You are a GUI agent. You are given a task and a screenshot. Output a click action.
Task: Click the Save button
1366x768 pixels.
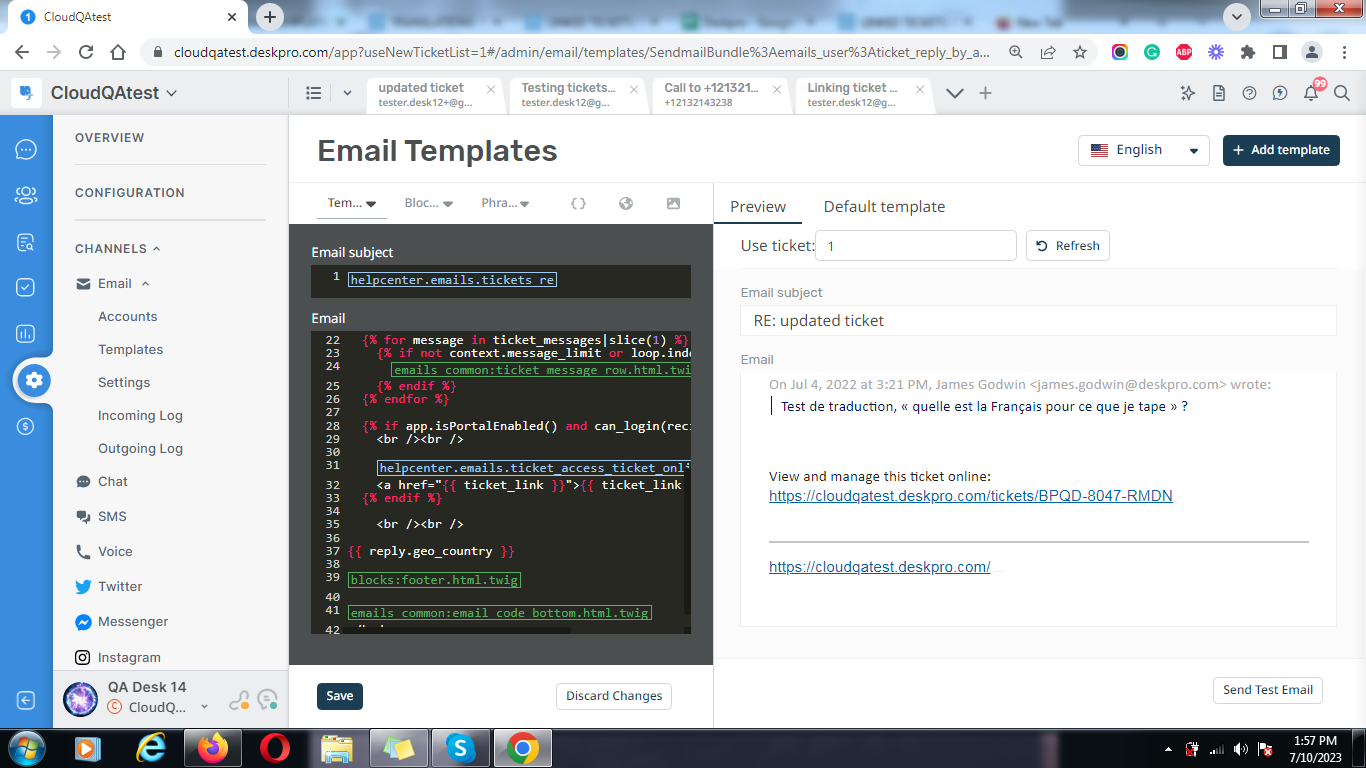coord(339,696)
